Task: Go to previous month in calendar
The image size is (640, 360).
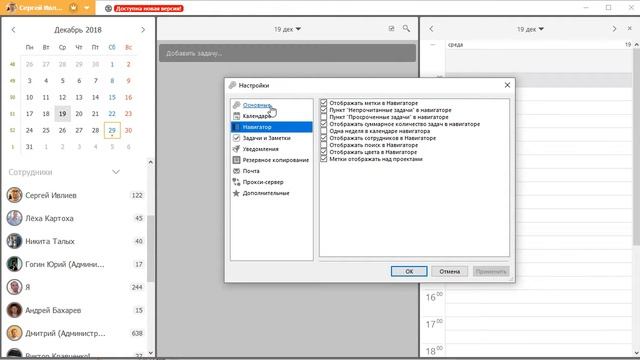Action: [x=13, y=30]
